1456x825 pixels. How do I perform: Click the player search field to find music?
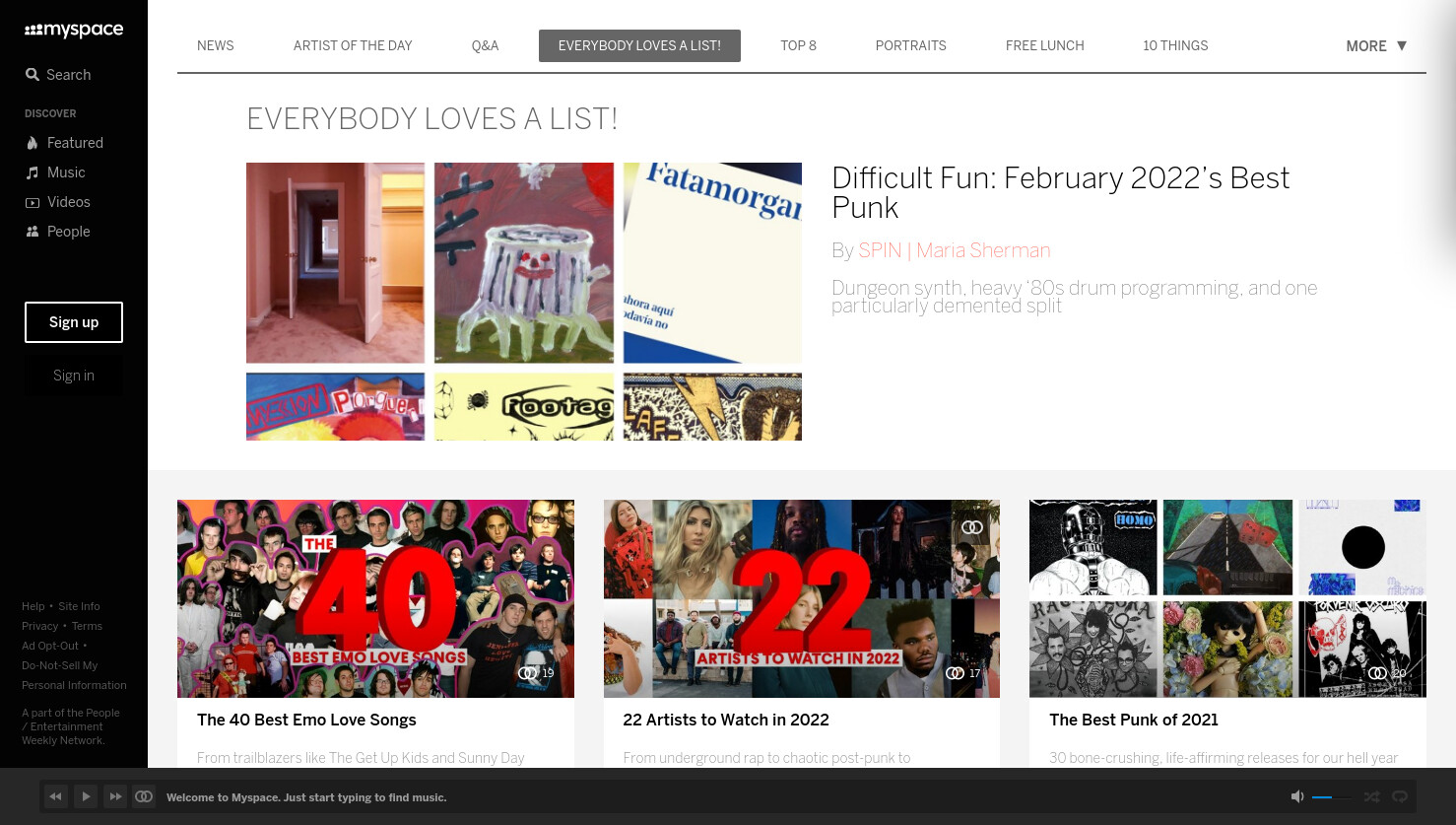pos(306,797)
